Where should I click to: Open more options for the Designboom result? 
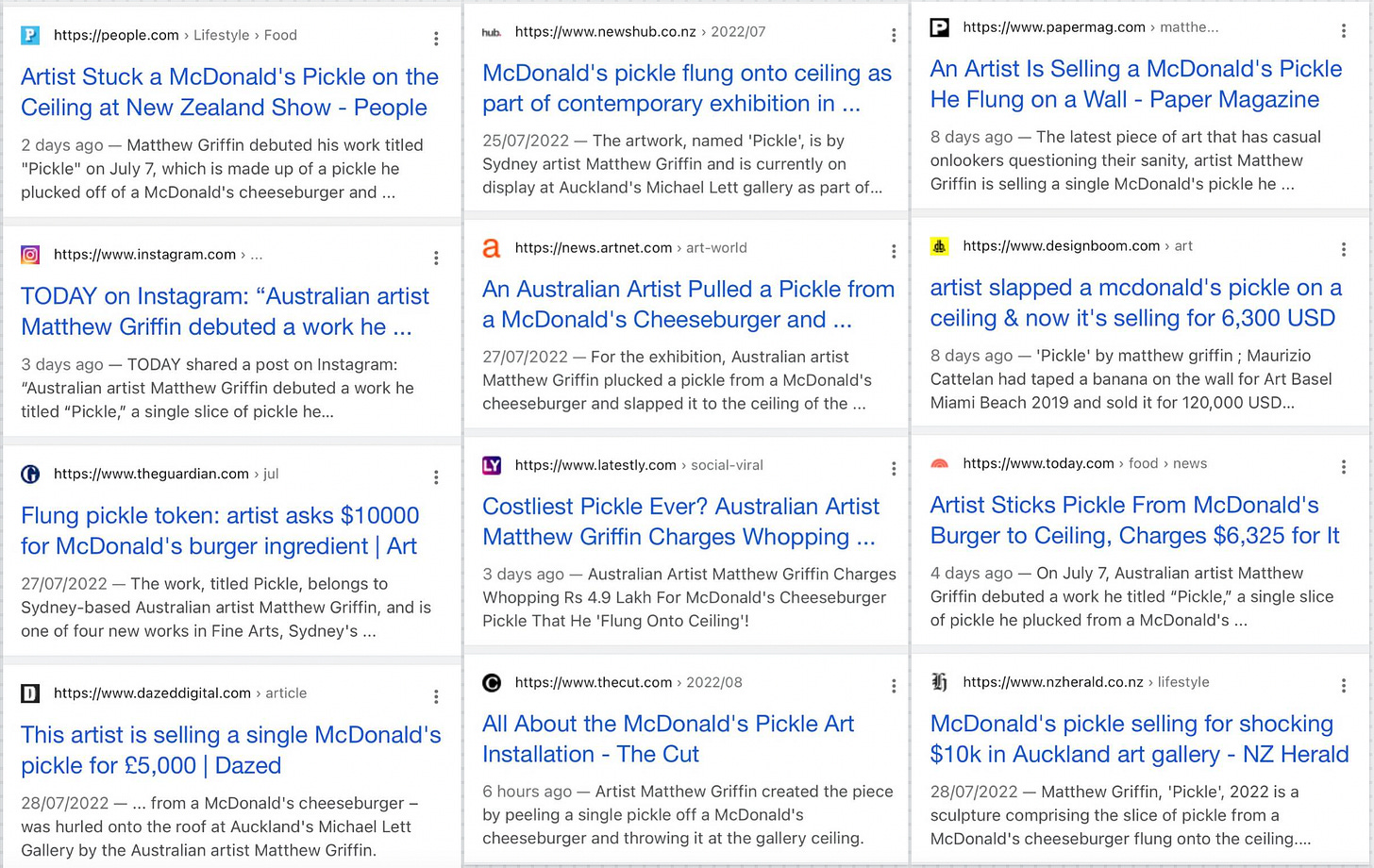[x=1344, y=249]
